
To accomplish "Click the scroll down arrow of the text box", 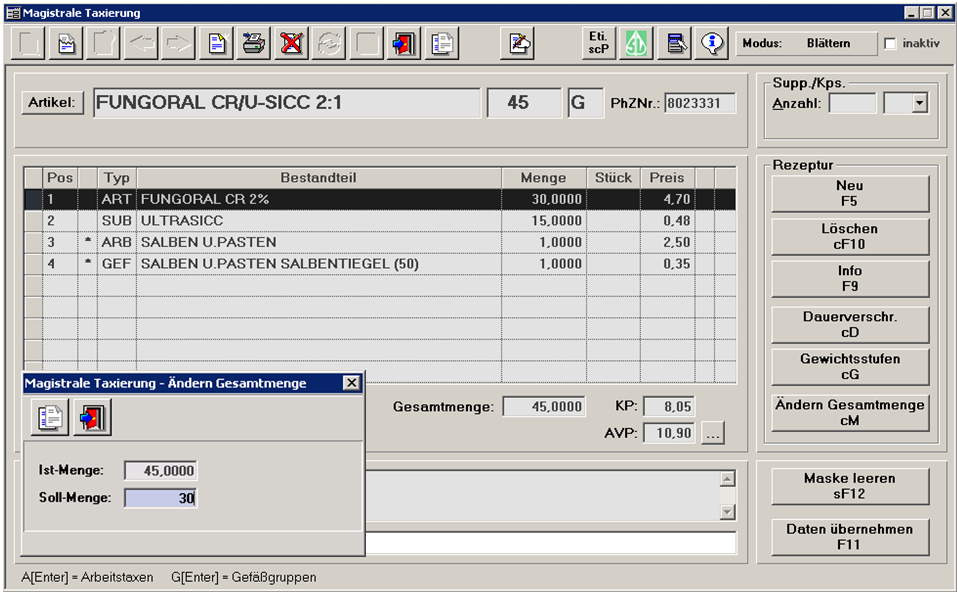I will click(727, 512).
